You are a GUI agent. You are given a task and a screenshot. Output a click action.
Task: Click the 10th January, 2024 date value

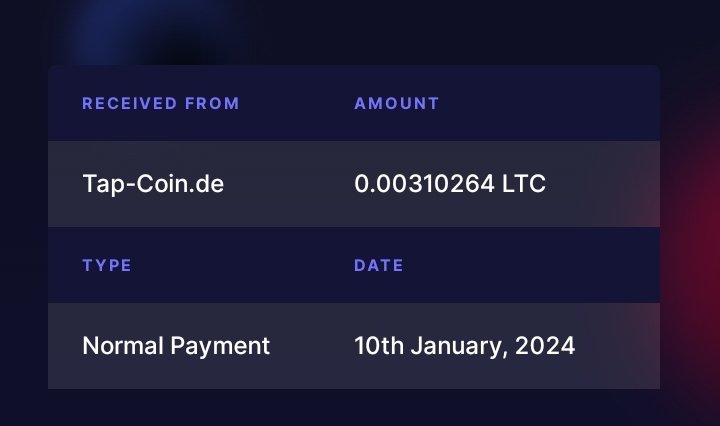[464, 346]
